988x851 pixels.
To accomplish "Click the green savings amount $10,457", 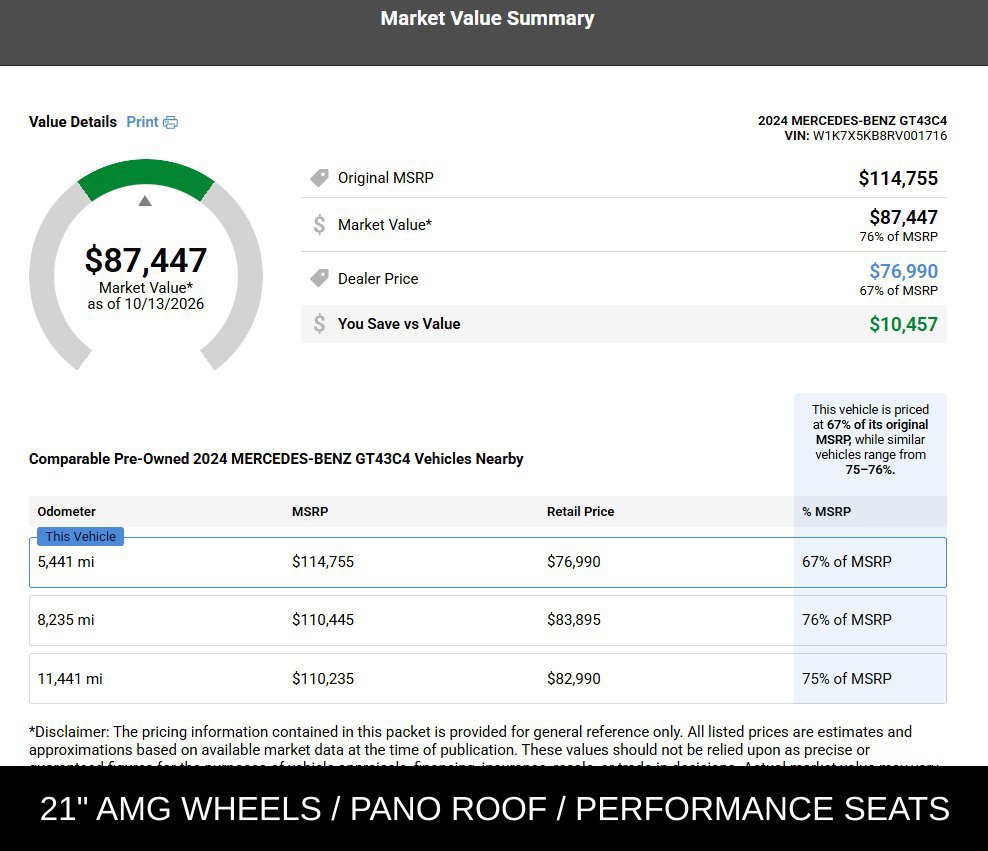I will click(x=903, y=324).
